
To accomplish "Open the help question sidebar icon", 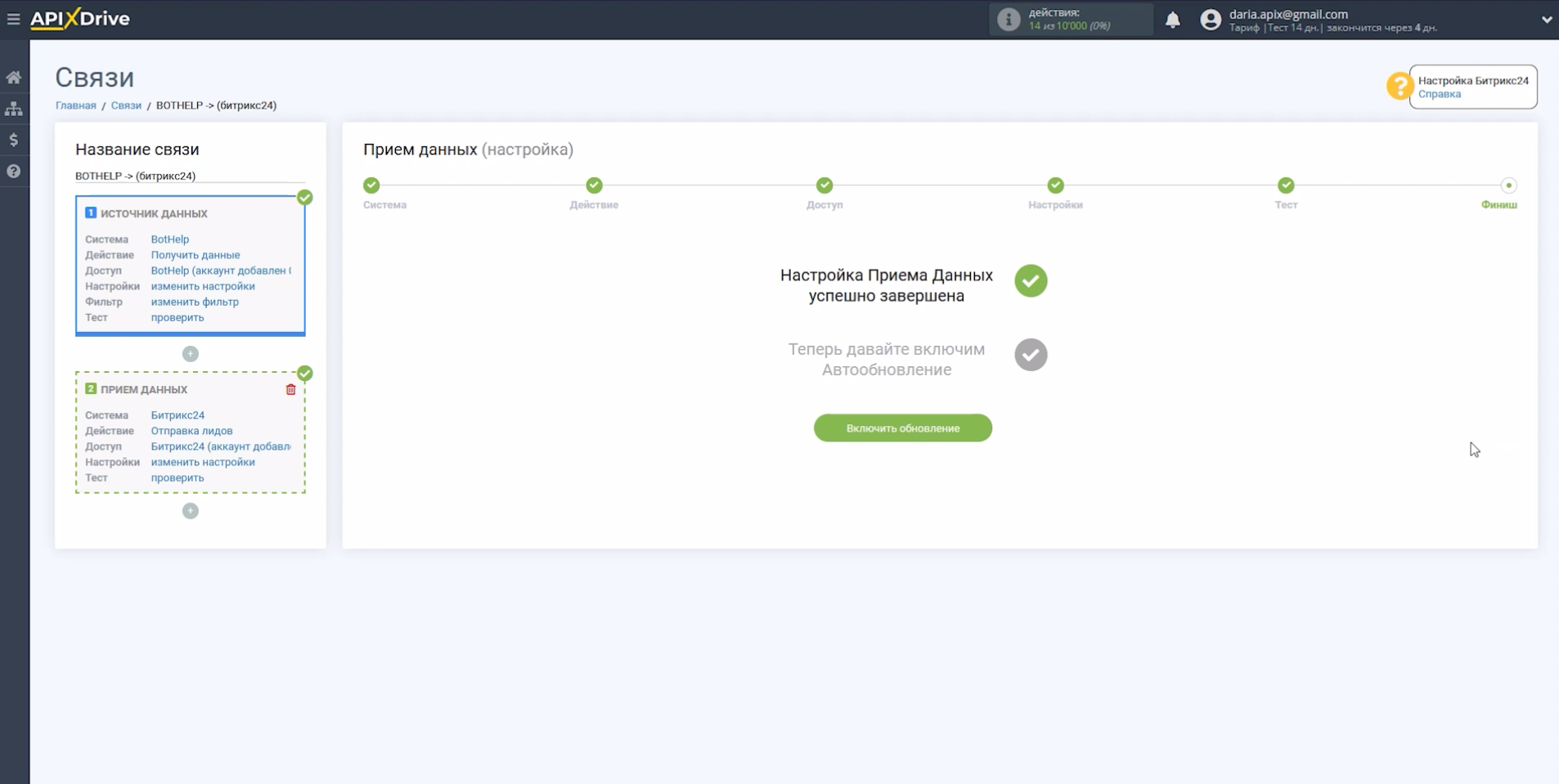I will coord(14,172).
